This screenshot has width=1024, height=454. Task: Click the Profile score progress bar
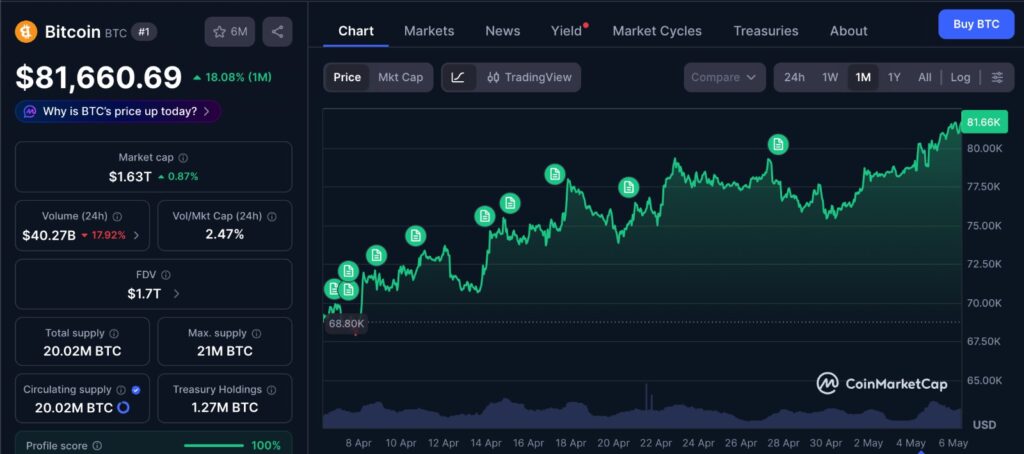click(214, 446)
